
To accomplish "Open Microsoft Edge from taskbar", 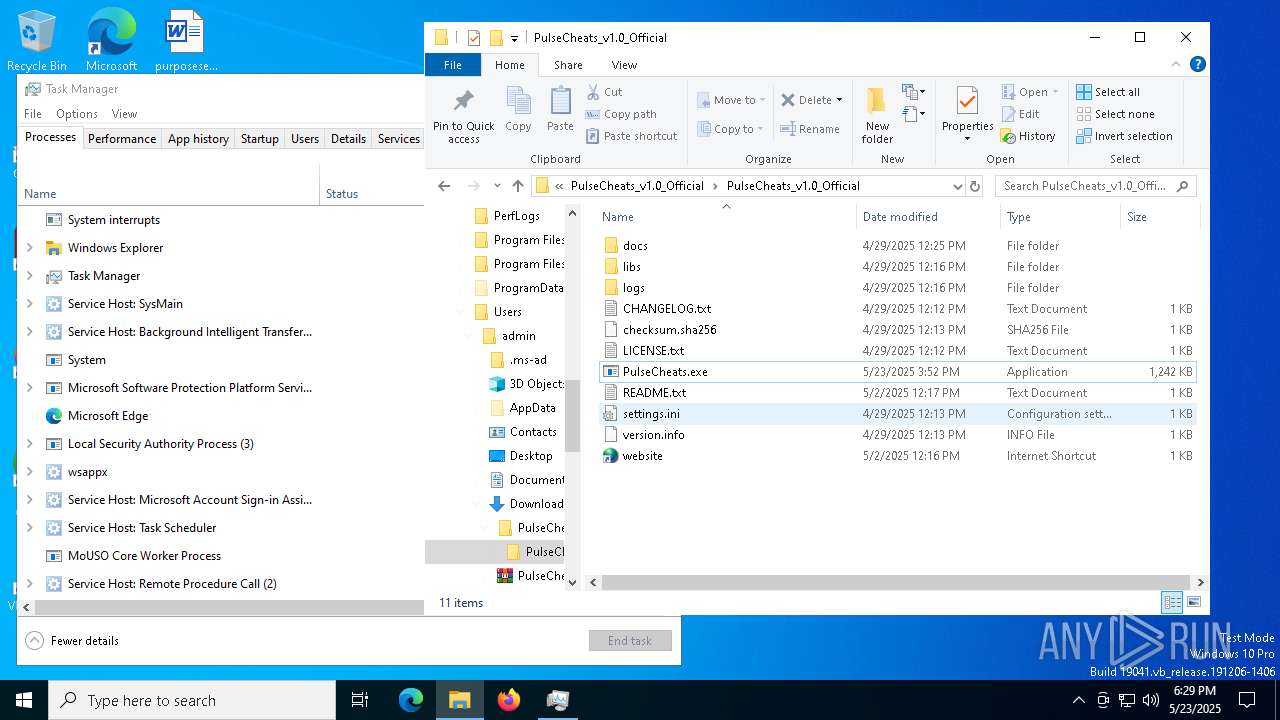I will (411, 700).
